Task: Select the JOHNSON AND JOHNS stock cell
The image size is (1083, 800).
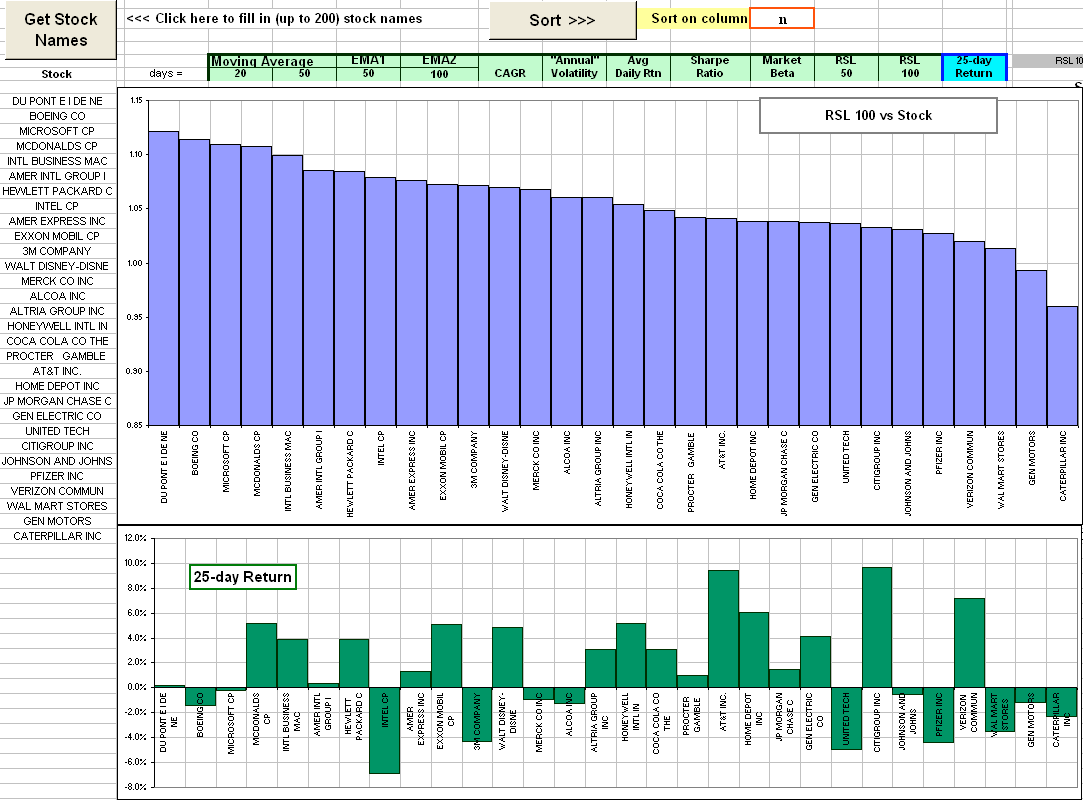Action: point(57,461)
